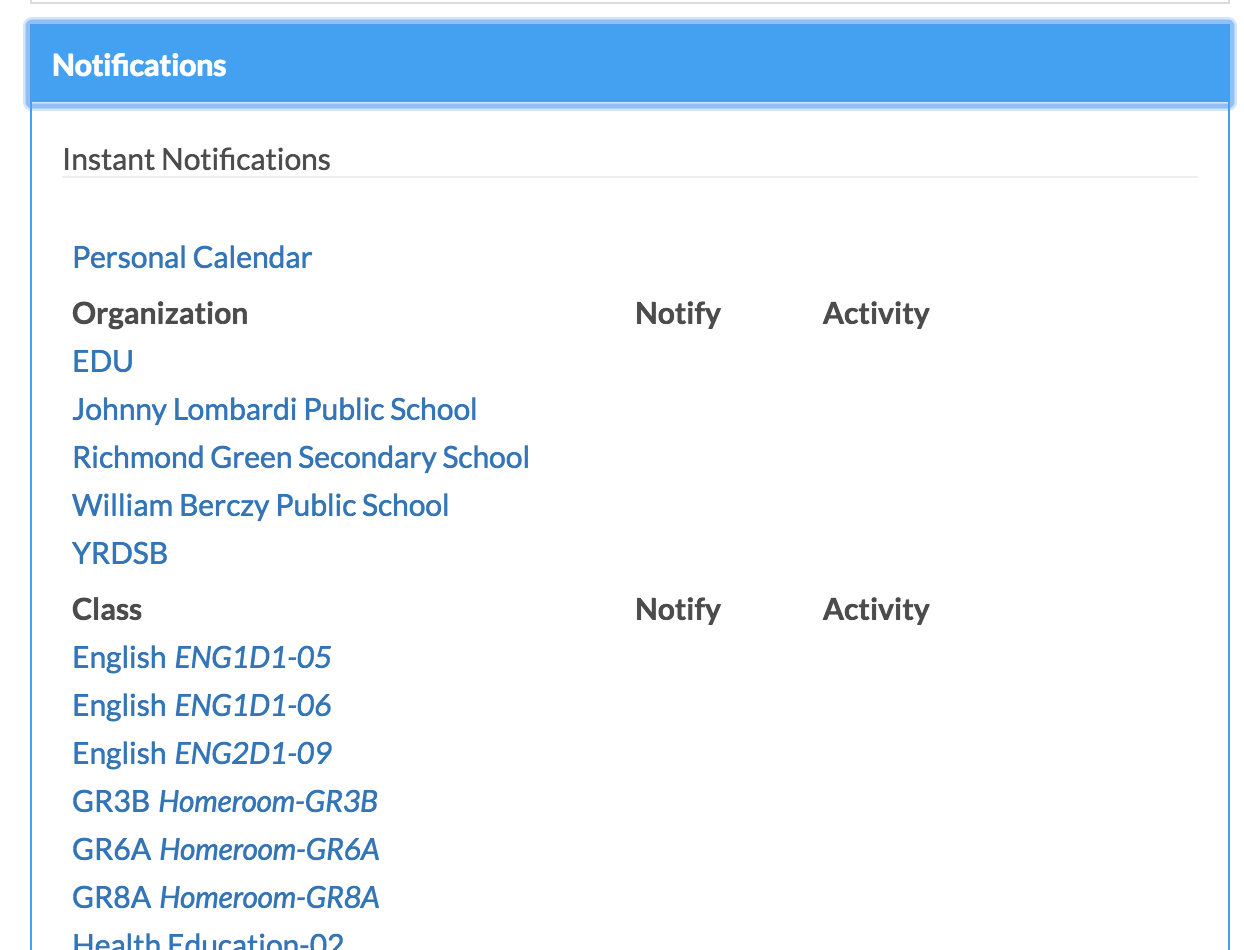Open English ENG1D1-05 class
1244x950 pixels.
[202, 657]
